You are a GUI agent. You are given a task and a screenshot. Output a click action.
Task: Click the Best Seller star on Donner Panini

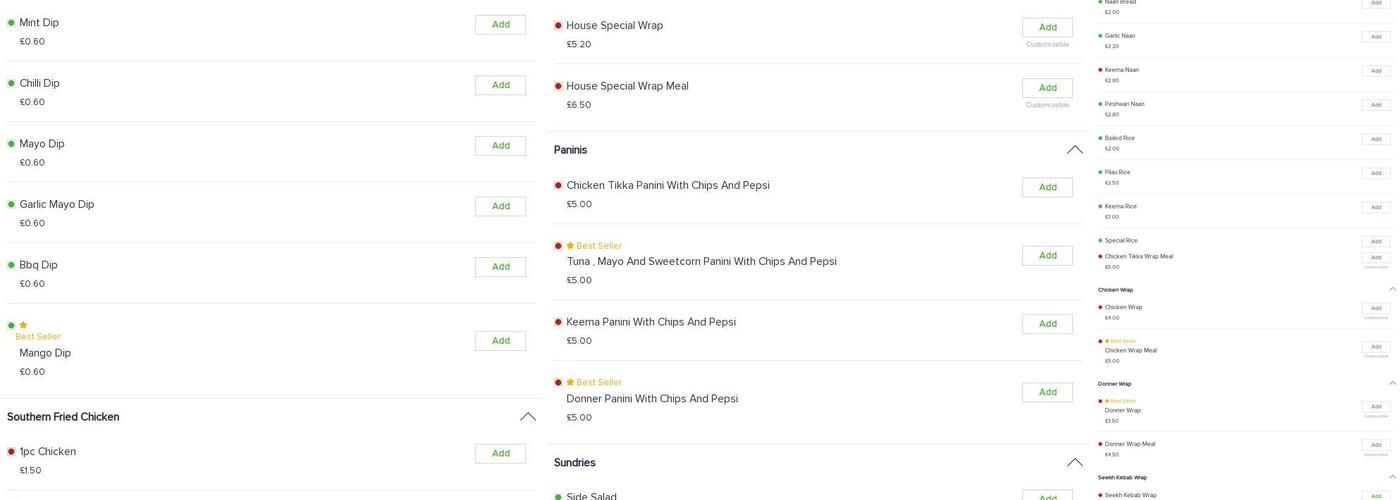pos(570,383)
